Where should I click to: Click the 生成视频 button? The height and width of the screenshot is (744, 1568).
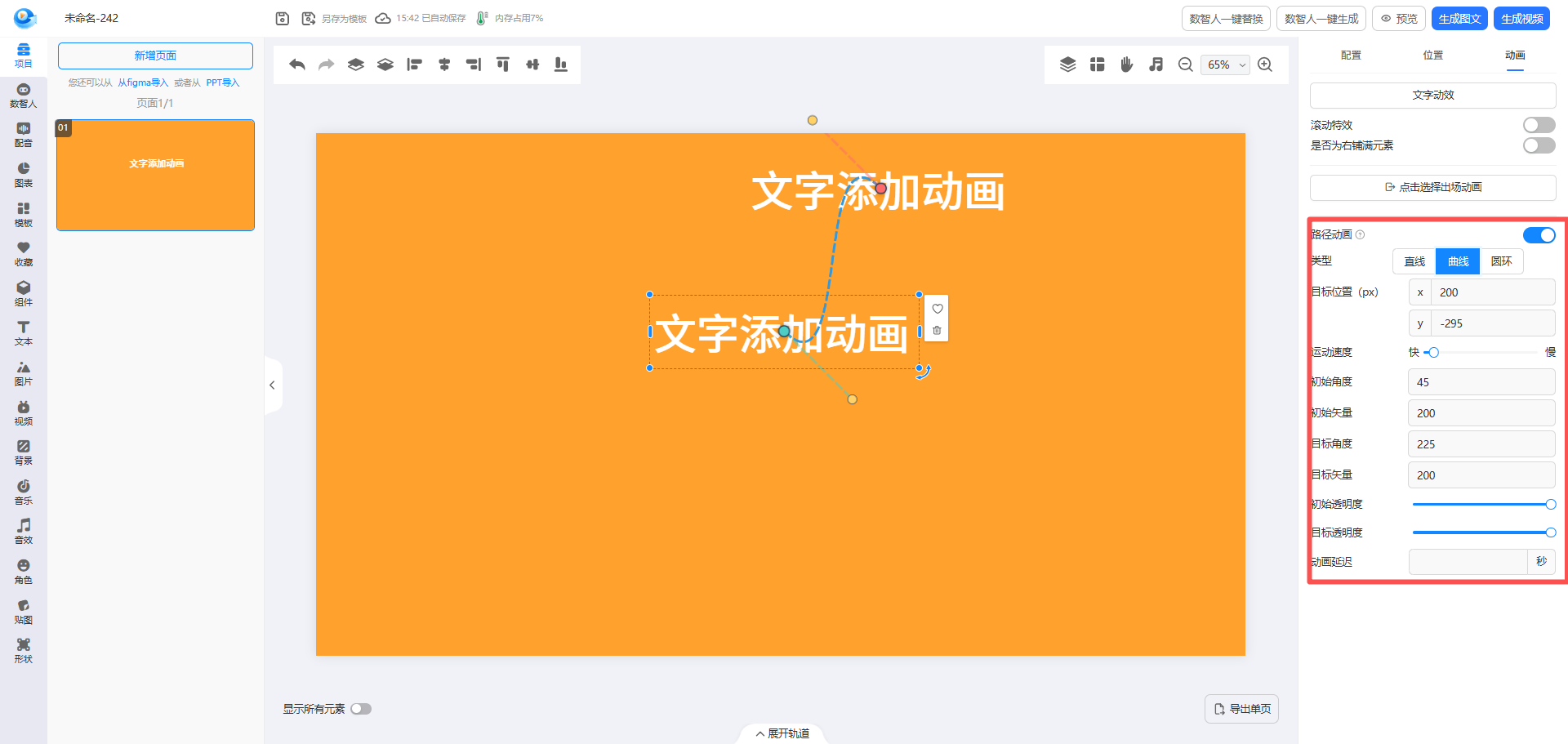pos(1521,19)
